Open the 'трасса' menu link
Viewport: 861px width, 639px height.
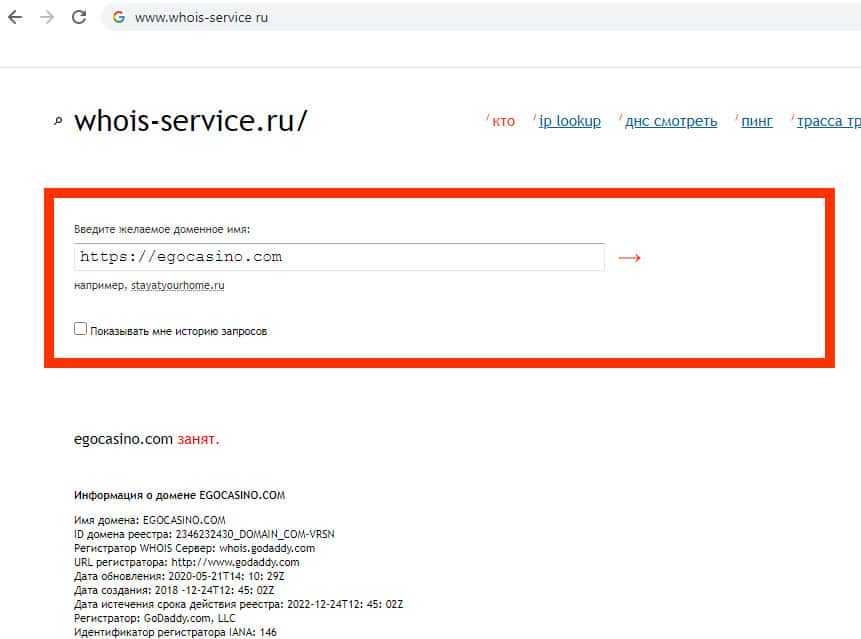[829, 121]
